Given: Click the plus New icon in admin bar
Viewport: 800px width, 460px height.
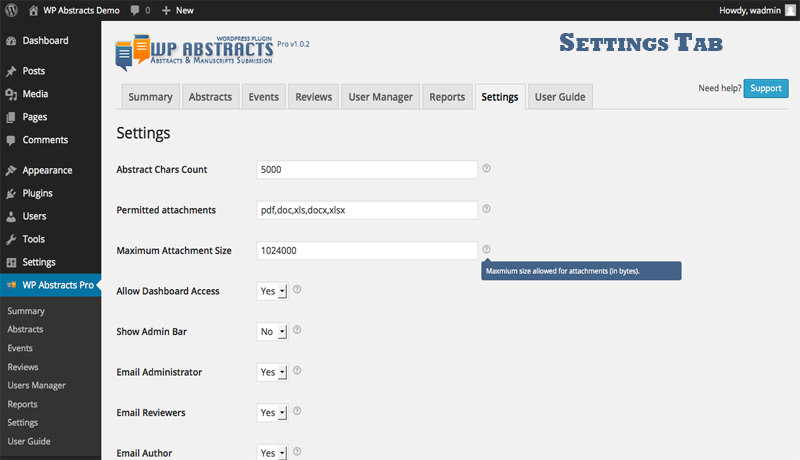Looking at the screenshot, I should click(x=166, y=10).
